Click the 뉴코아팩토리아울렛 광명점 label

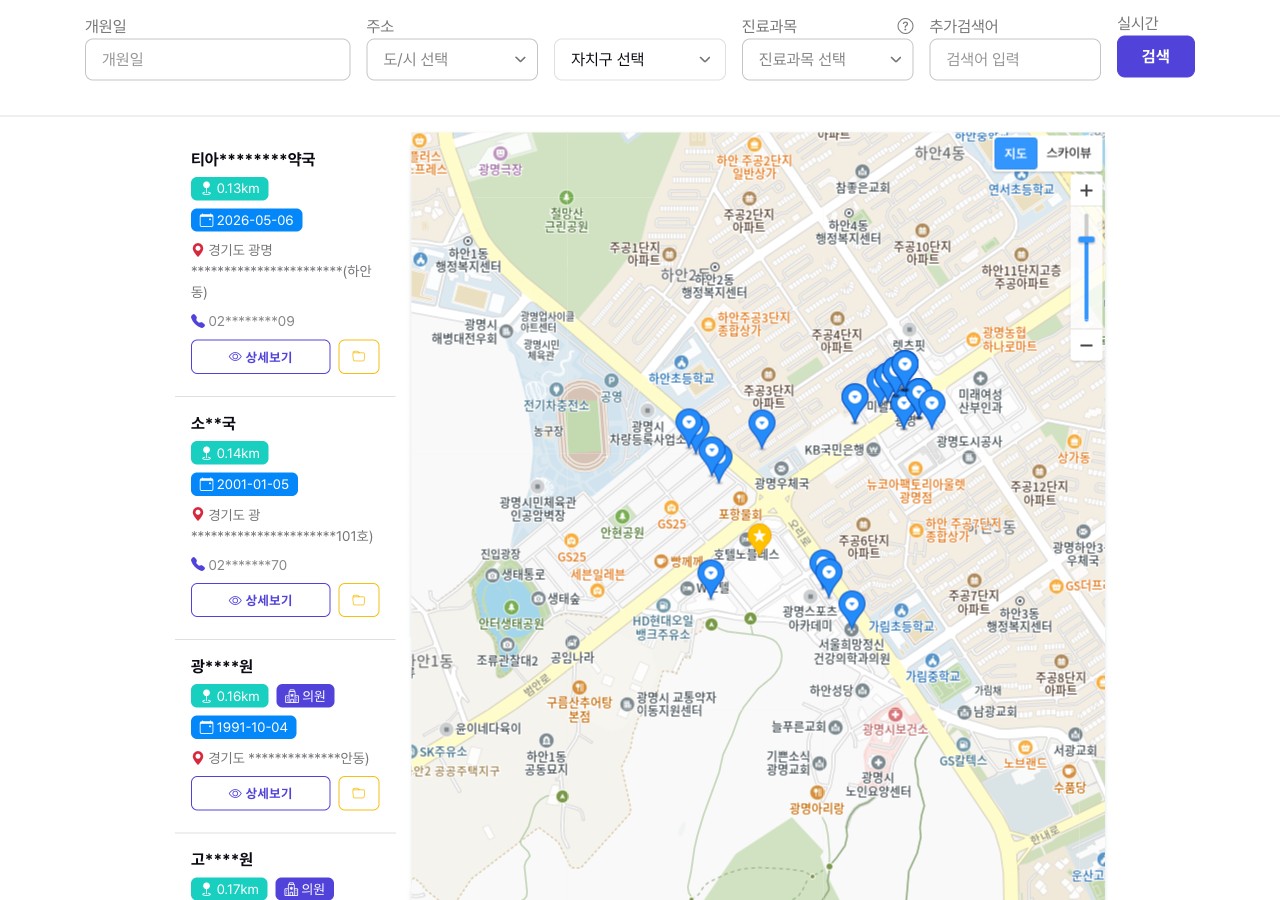click(x=916, y=490)
